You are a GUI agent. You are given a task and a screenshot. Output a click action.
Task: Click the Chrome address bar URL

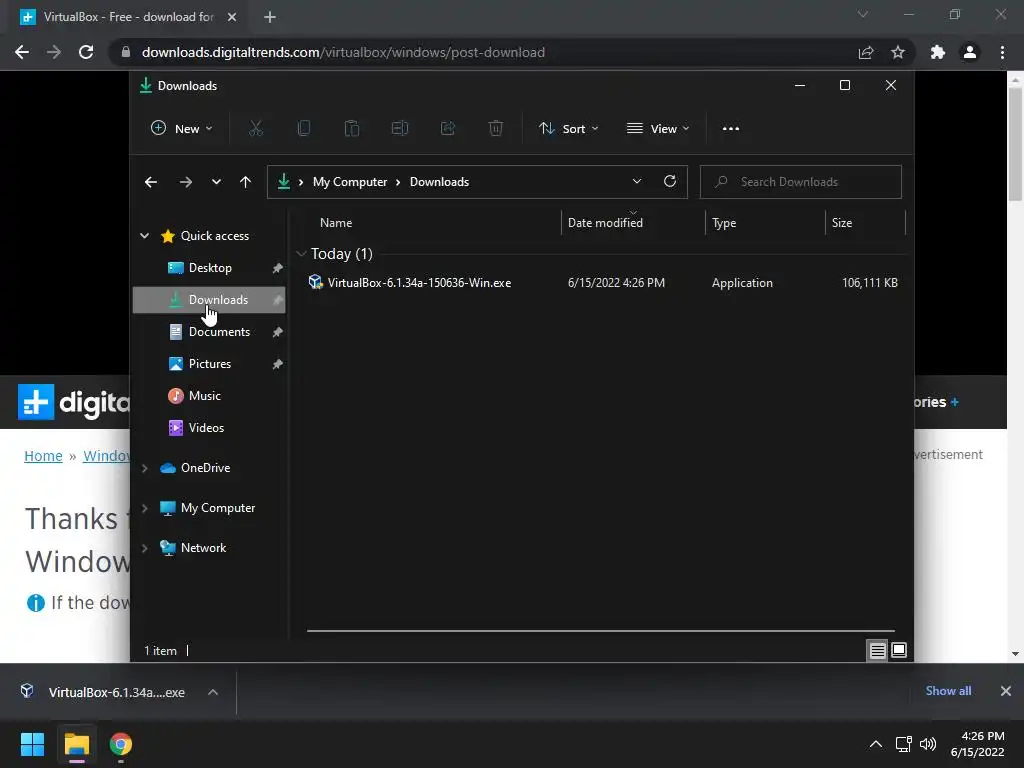[343, 52]
